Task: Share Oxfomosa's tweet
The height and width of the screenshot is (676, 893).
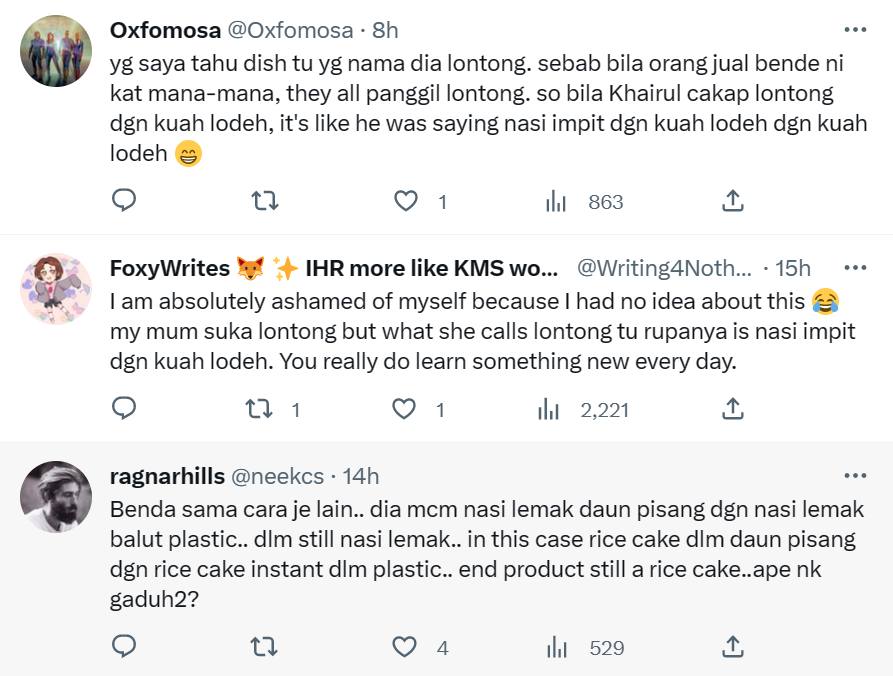Action: [732, 202]
